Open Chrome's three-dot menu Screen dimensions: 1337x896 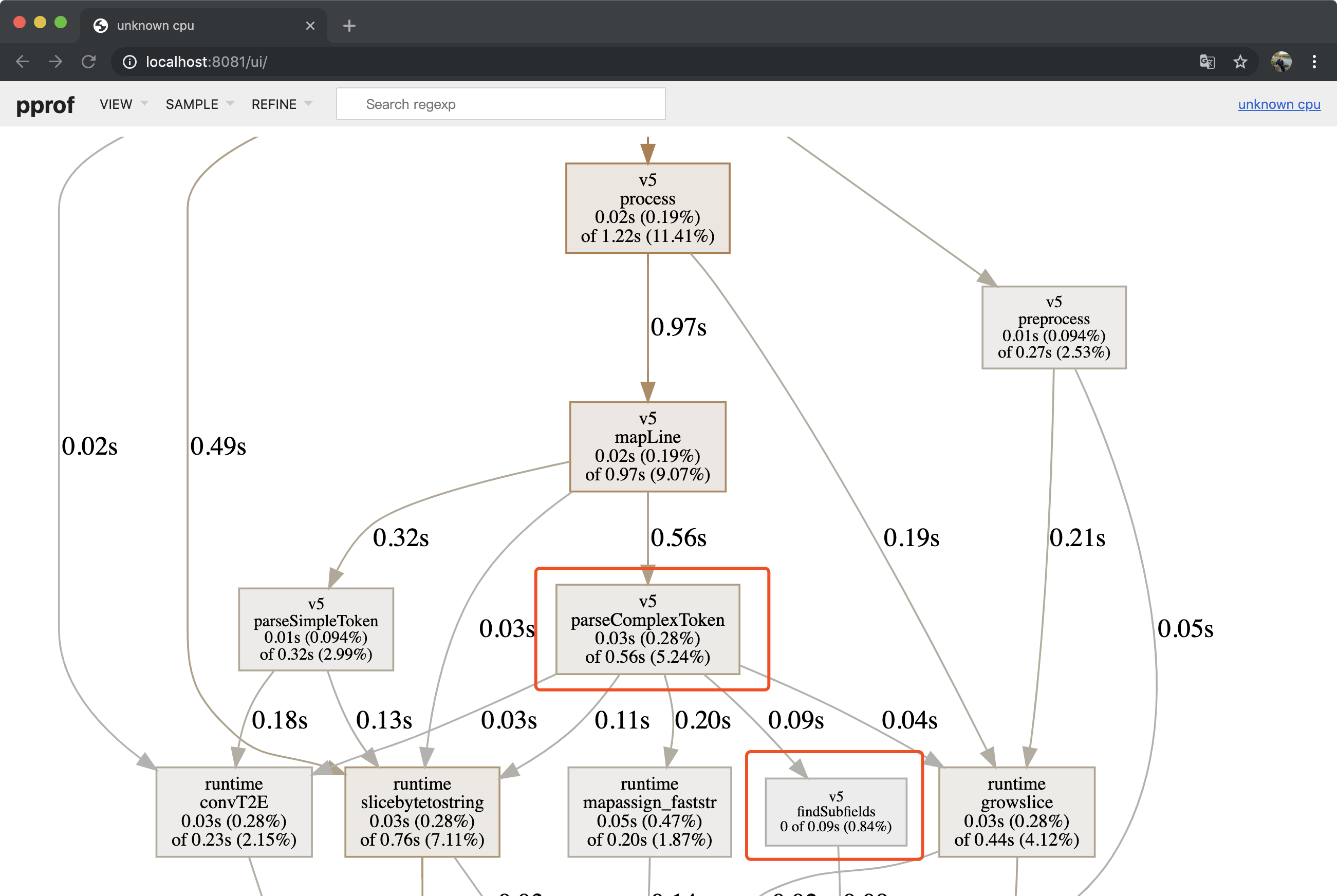point(1314,62)
